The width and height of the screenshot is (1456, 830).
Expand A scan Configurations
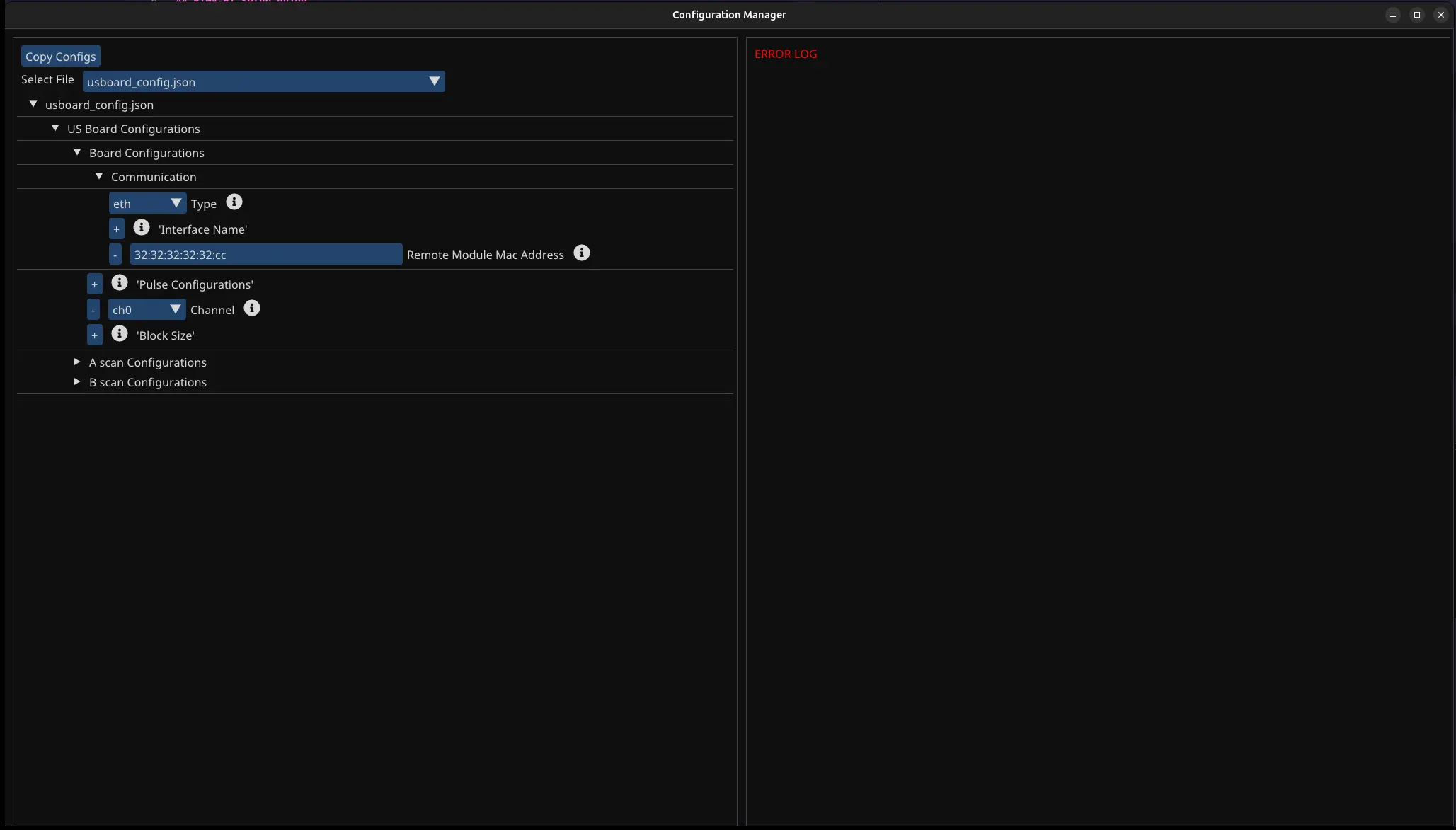click(77, 362)
